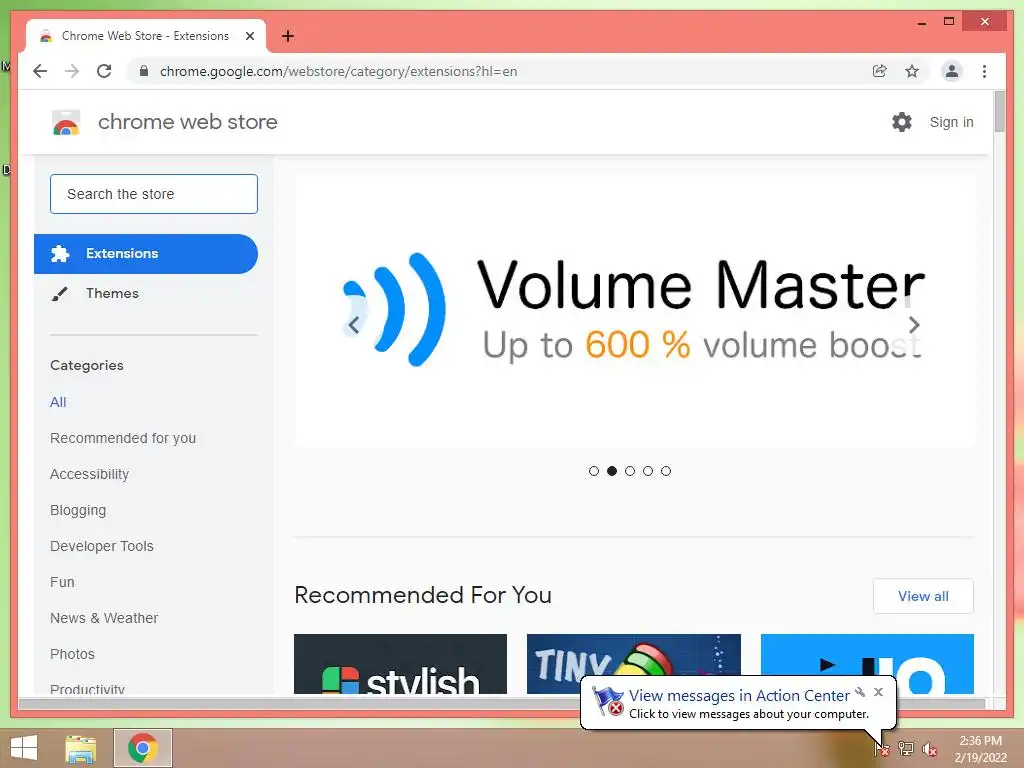
Task: Open Productivity category
Action: pos(88,688)
